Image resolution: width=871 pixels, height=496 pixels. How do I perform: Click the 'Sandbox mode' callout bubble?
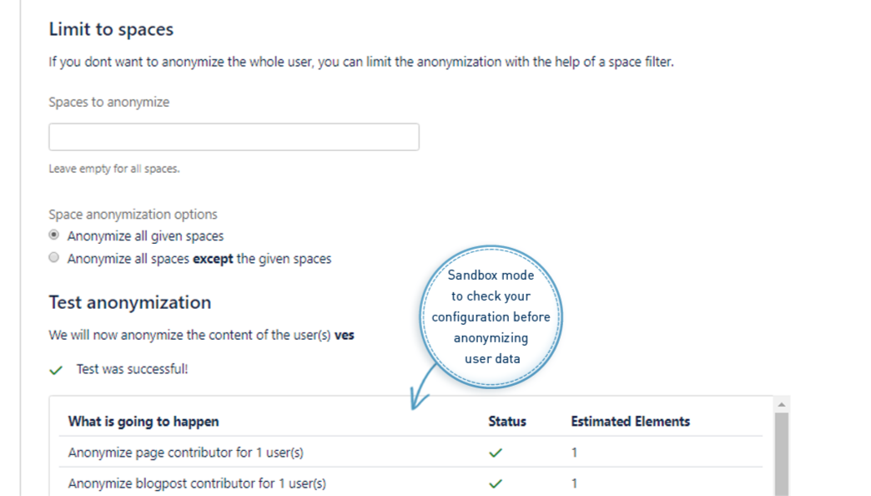(491, 316)
